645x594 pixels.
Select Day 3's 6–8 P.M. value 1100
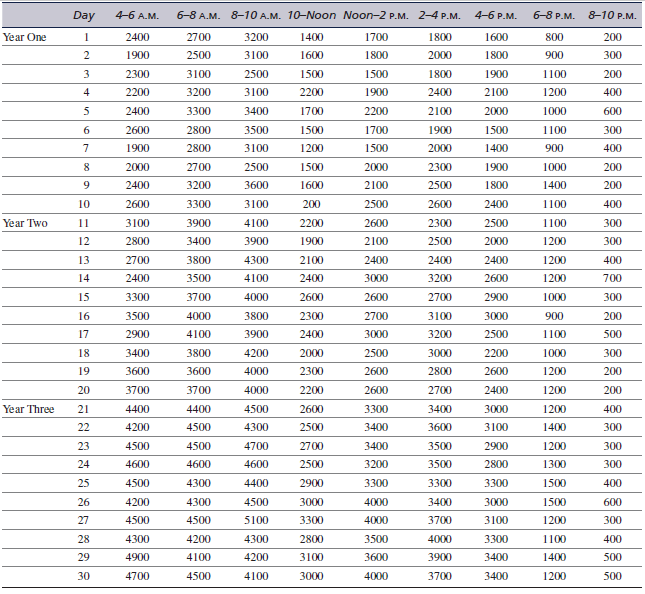pos(555,74)
